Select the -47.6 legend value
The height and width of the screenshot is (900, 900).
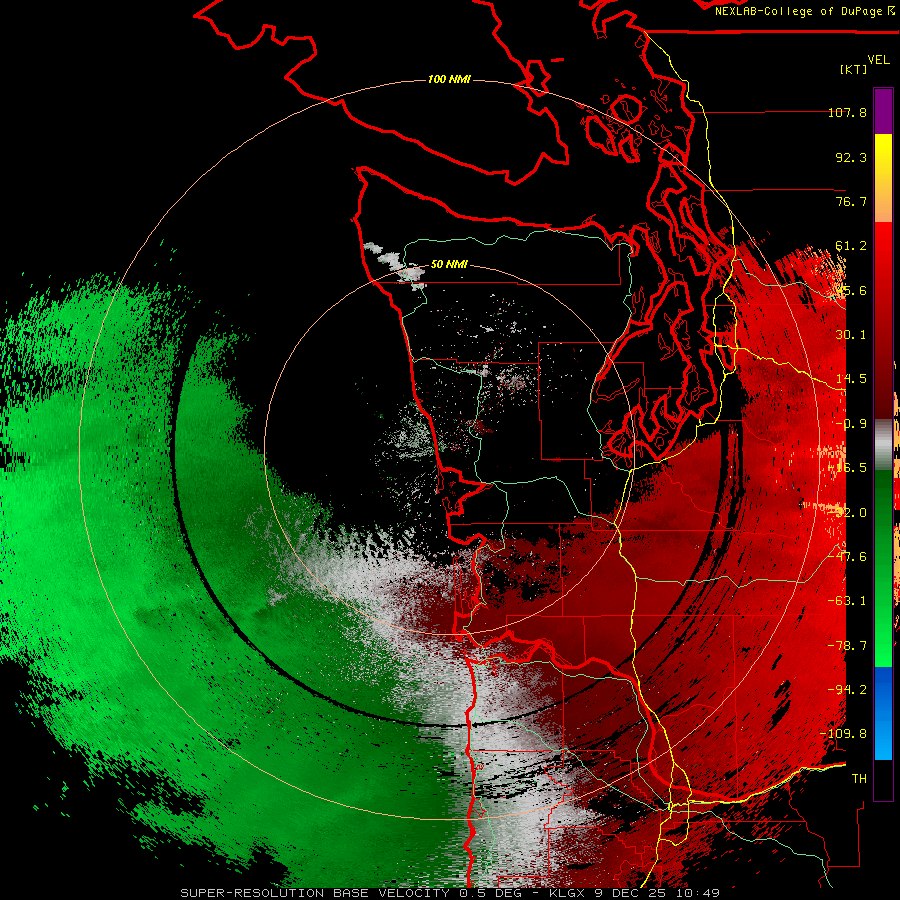847,556
